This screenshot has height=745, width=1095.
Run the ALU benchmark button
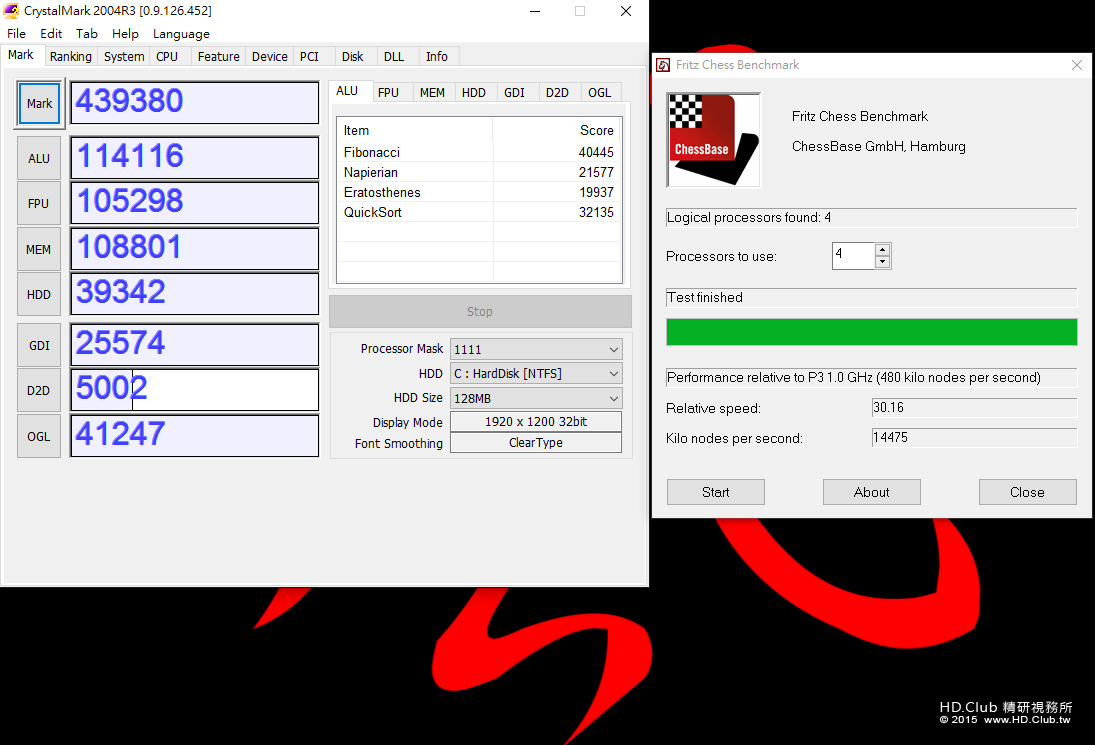pos(39,158)
